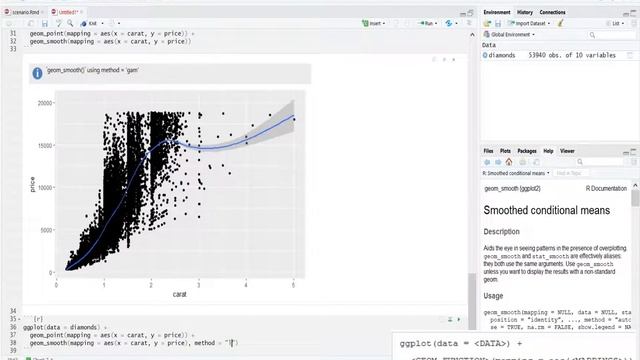Switch to the scenario.Rmd tab
Screen dimensions: 640x360
pos(23,12)
